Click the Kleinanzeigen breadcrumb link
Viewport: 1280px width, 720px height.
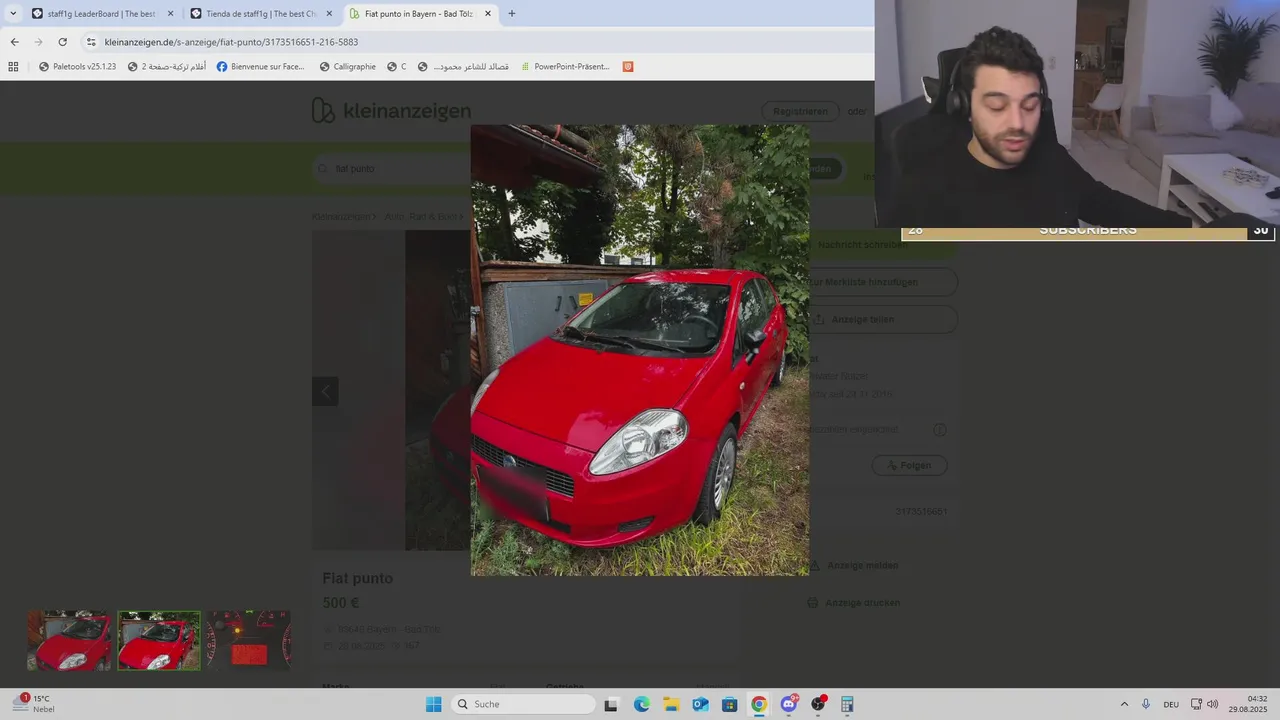341,216
